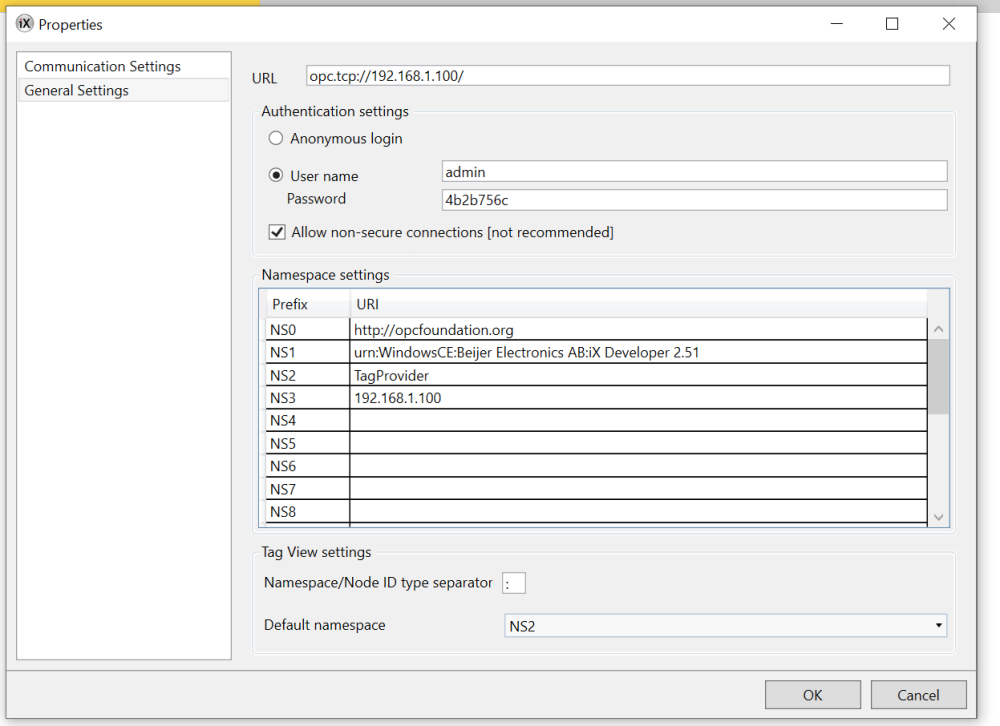
Task: Click the iX application icon in title bar
Action: (24, 24)
